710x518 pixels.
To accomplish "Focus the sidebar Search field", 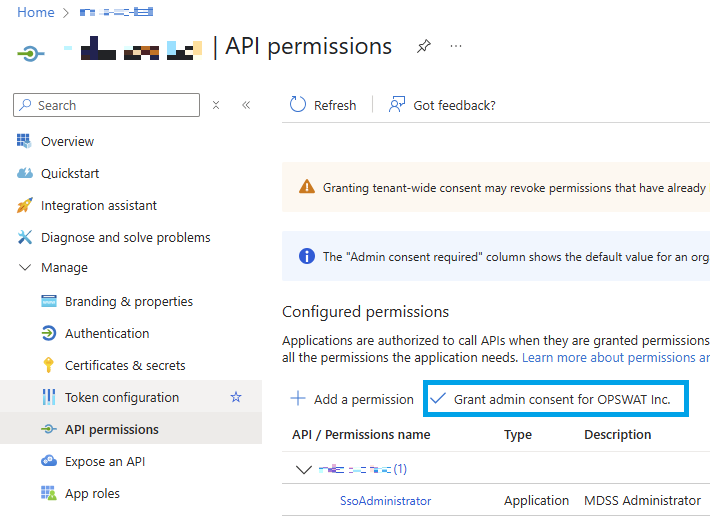I will [x=106, y=105].
